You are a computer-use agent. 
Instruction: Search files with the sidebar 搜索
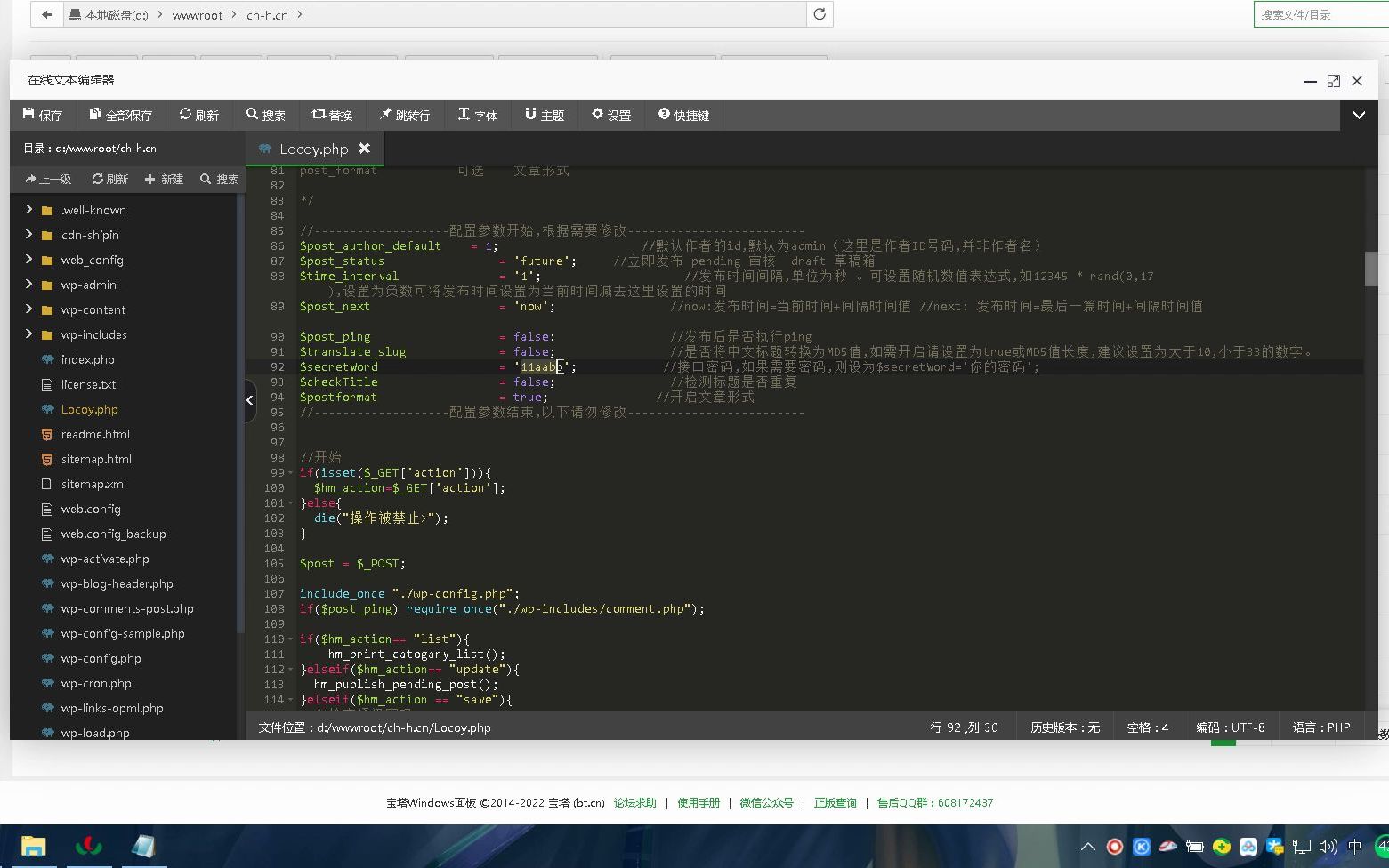coord(220,179)
